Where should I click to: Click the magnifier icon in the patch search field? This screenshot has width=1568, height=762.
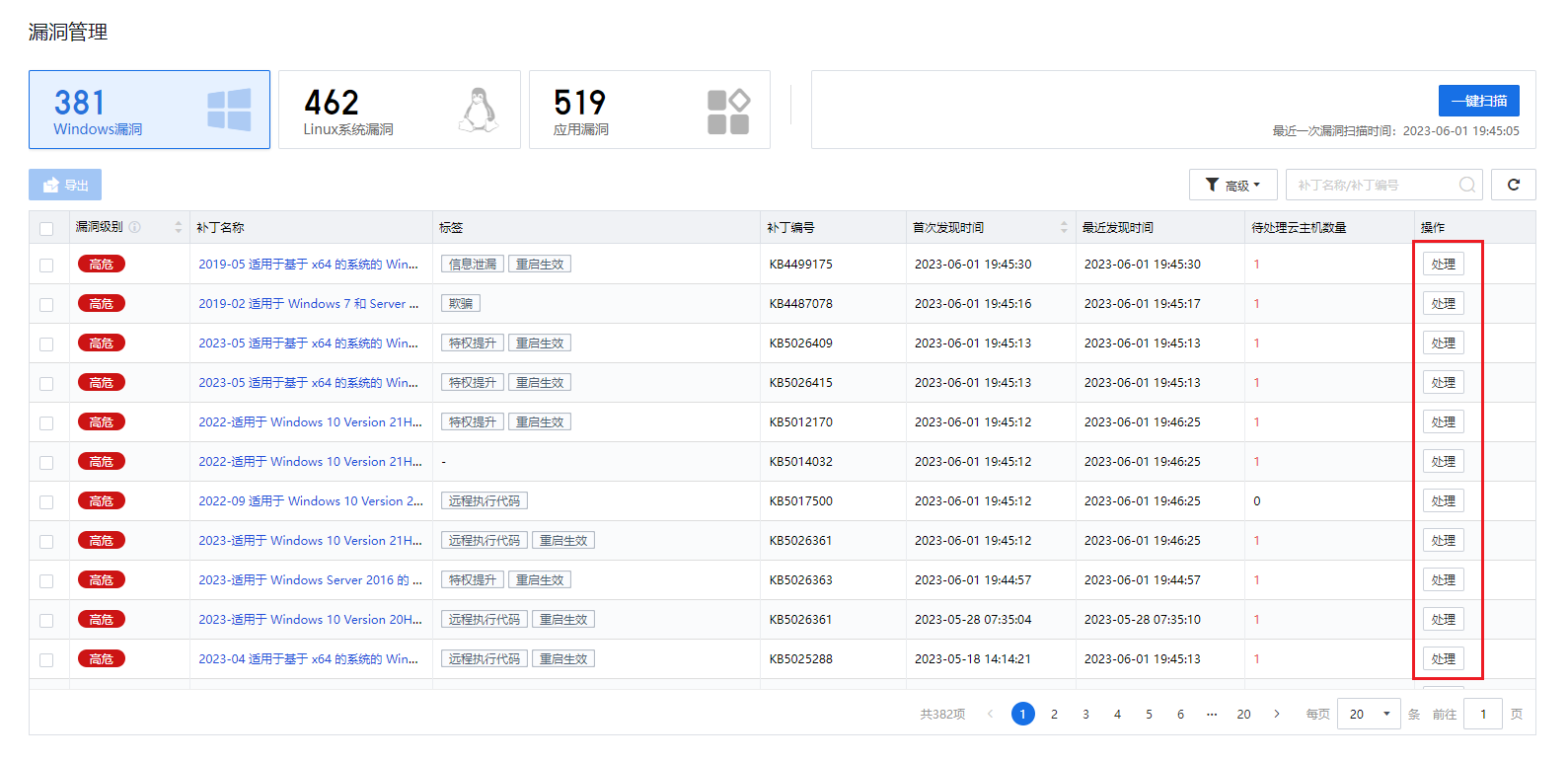pos(1467,185)
